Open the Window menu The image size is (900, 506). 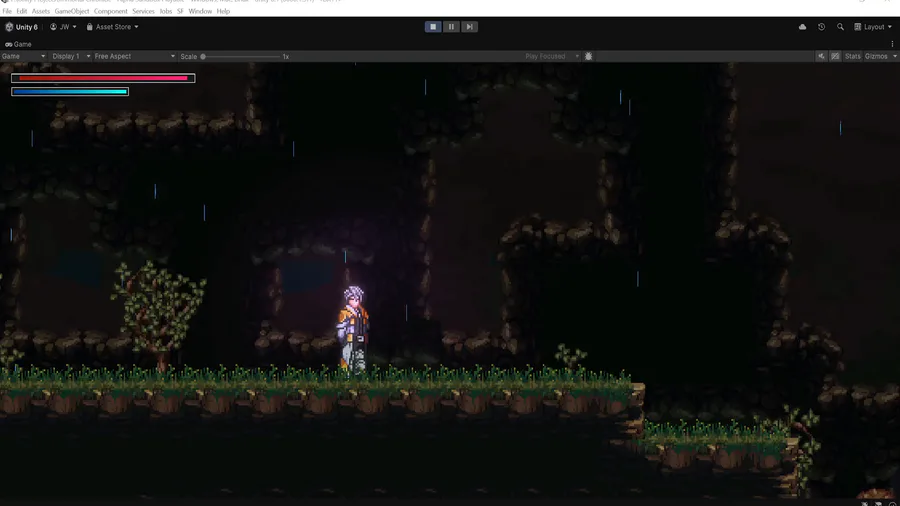click(200, 11)
